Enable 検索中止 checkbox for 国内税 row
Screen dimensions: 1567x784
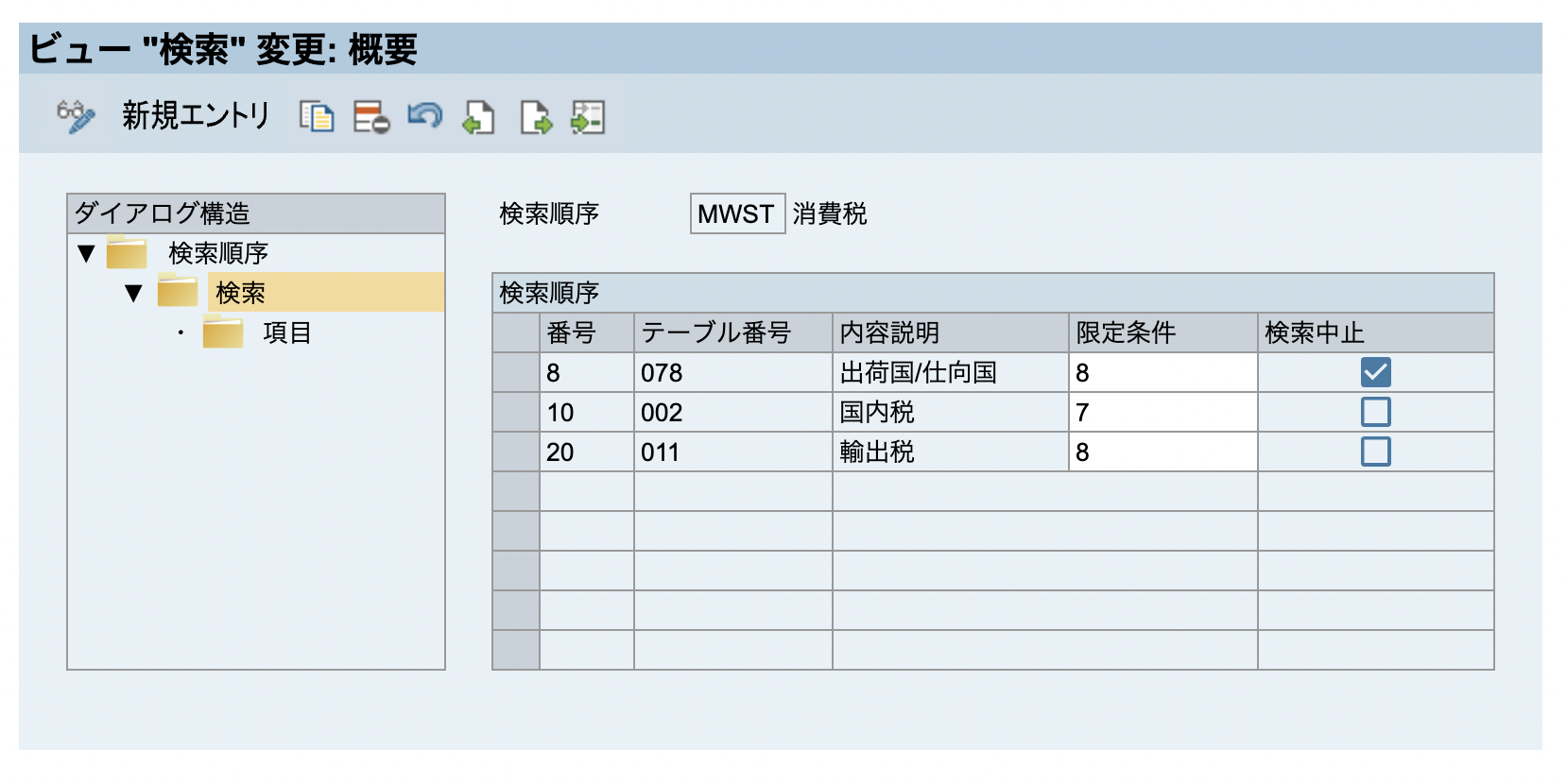click(x=1375, y=412)
